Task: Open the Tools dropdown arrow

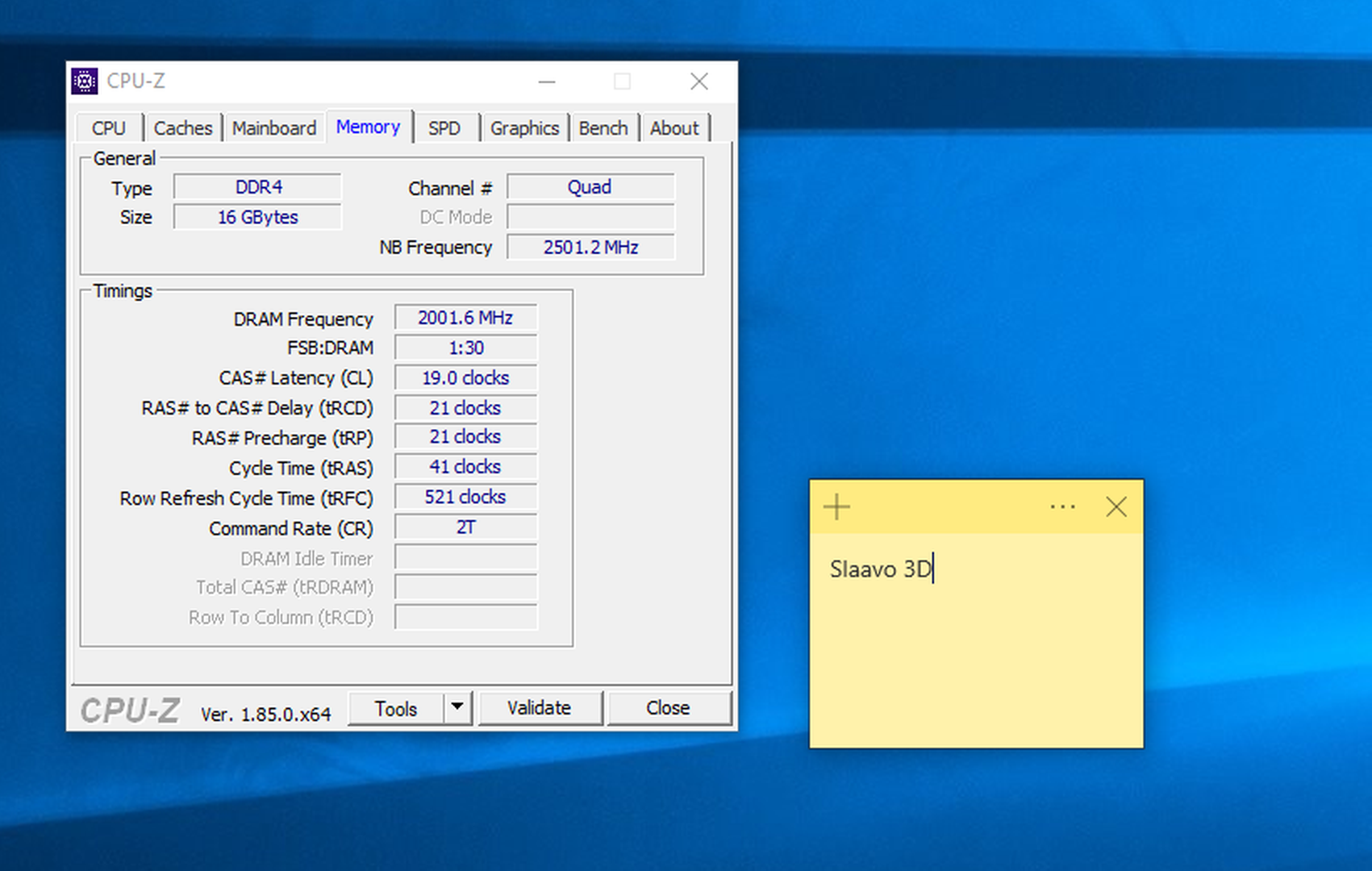Action: (x=457, y=707)
